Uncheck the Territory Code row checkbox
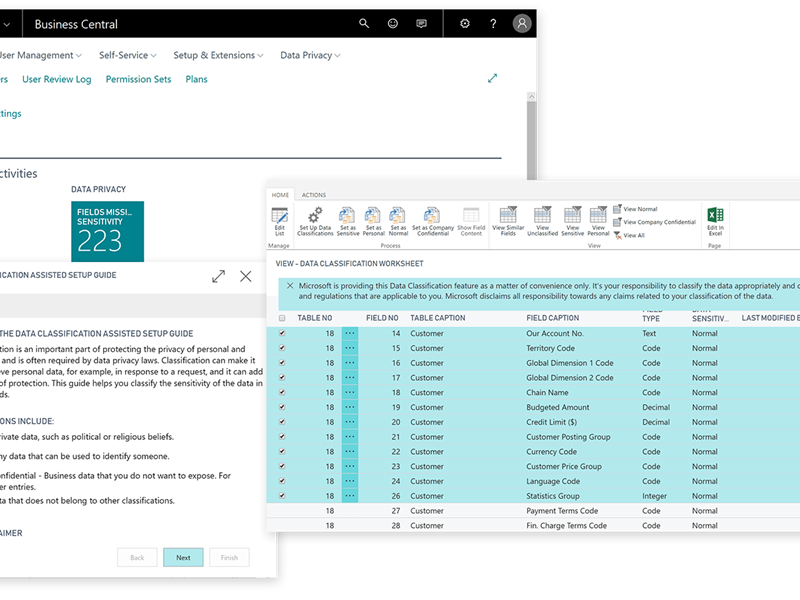The width and height of the screenshot is (800, 600). [x=282, y=348]
